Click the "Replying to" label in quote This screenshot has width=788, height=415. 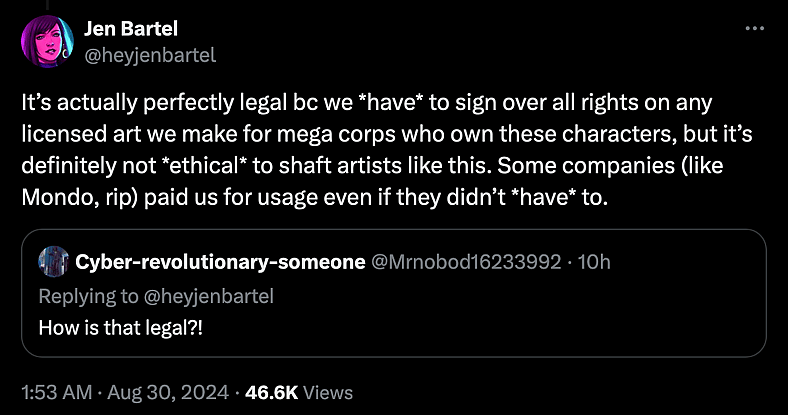88,296
